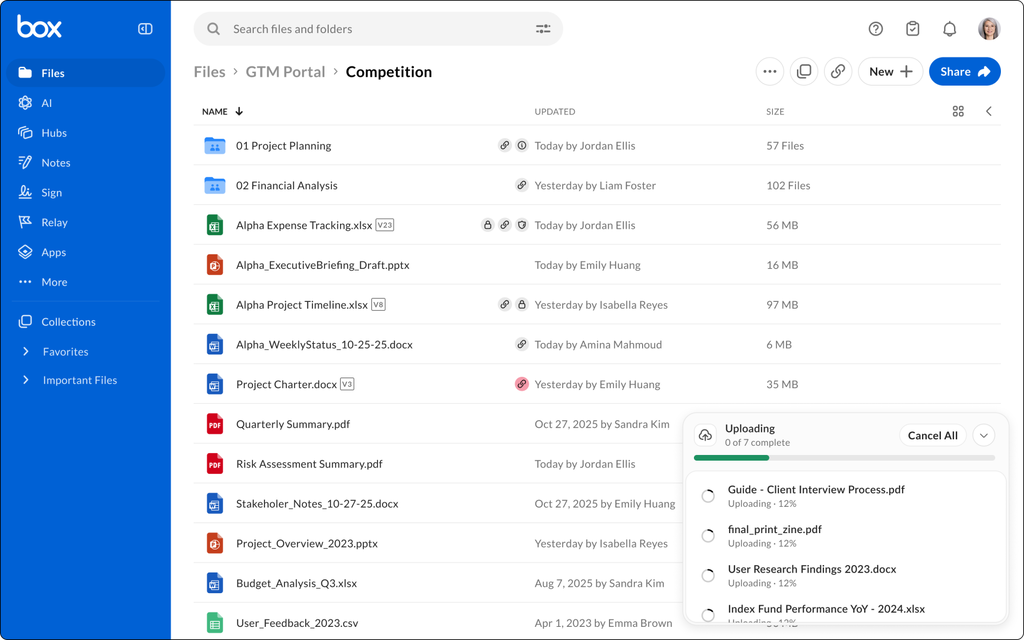Expand the Favorites collection
The width and height of the screenshot is (1024, 640).
point(26,351)
